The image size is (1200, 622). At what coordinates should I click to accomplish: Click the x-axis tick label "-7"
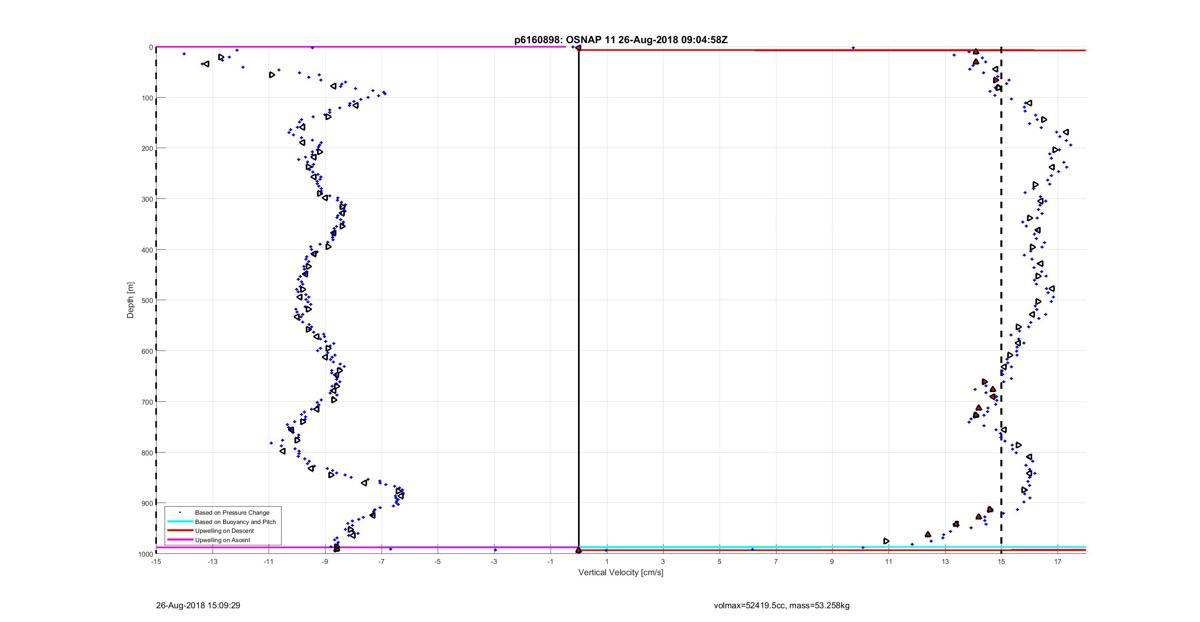(x=381, y=561)
